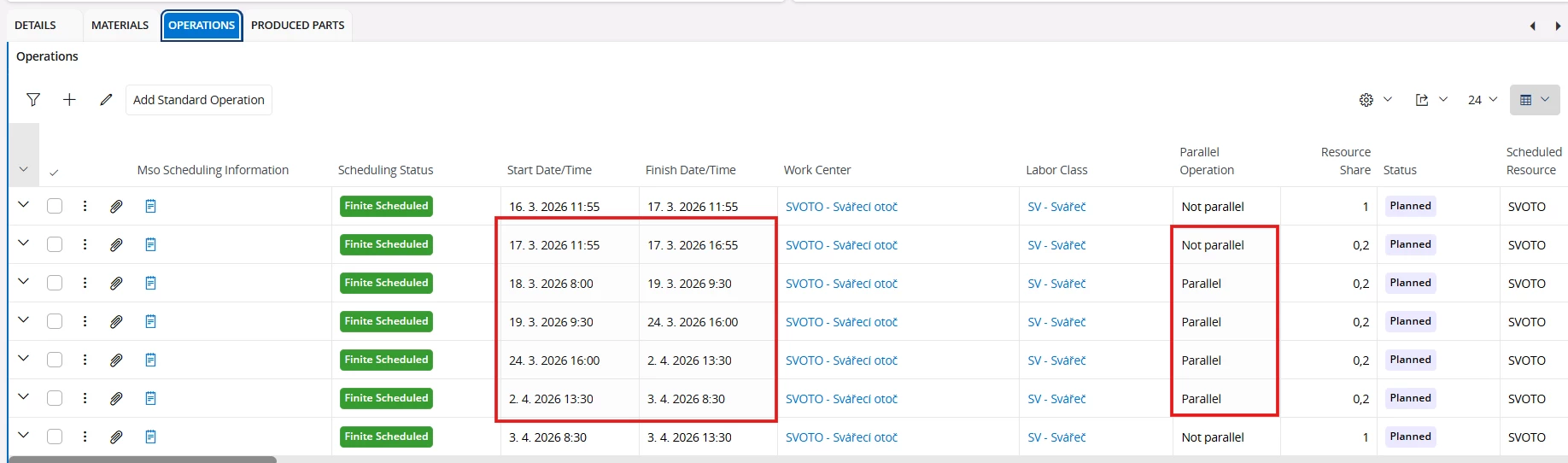Open the filter funnel icon

pyautogui.click(x=33, y=100)
